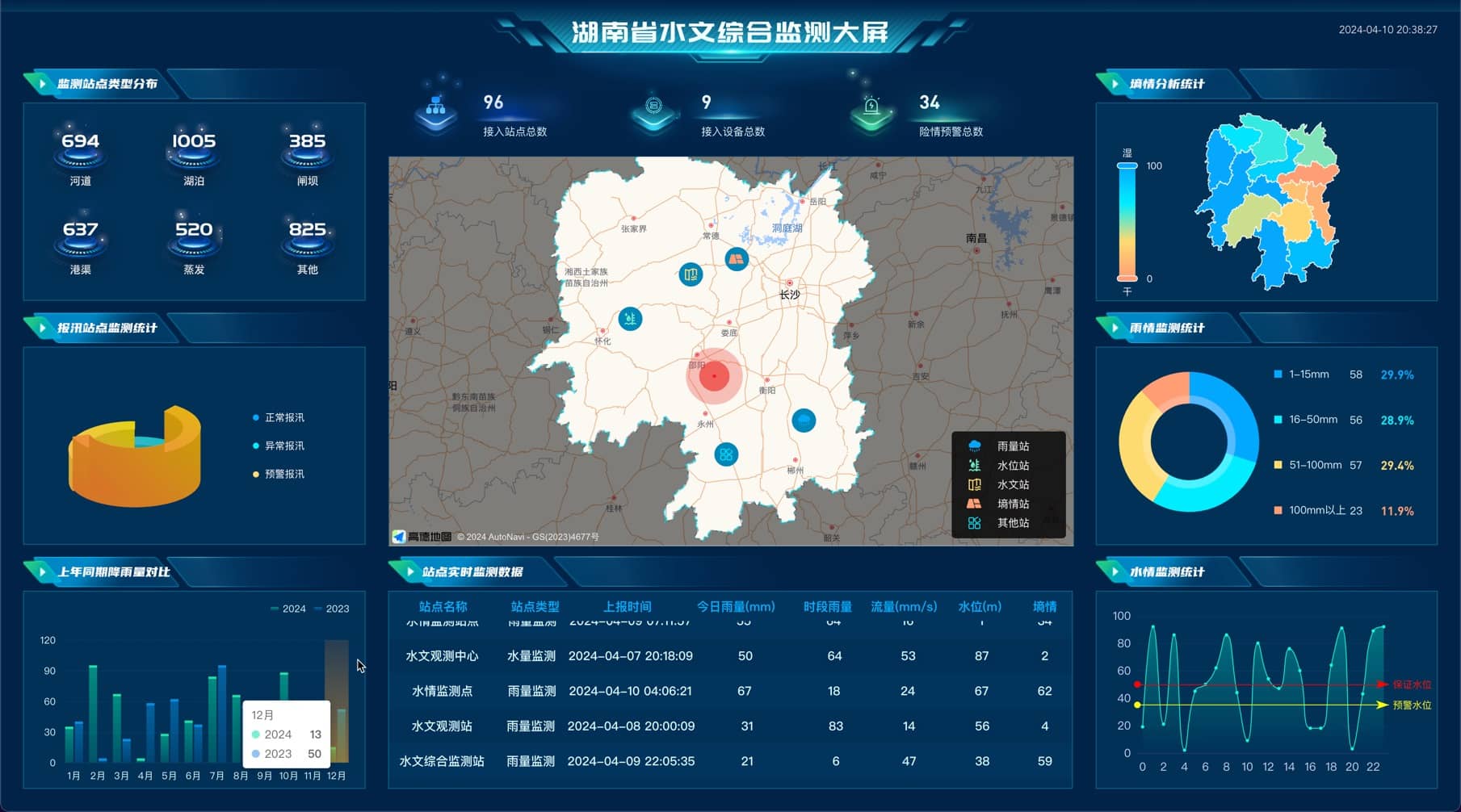The height and width of the screenshot is (812, 1461).
Task: Select the 水文站 book marker on map
Action: click(x=691, y=274)
